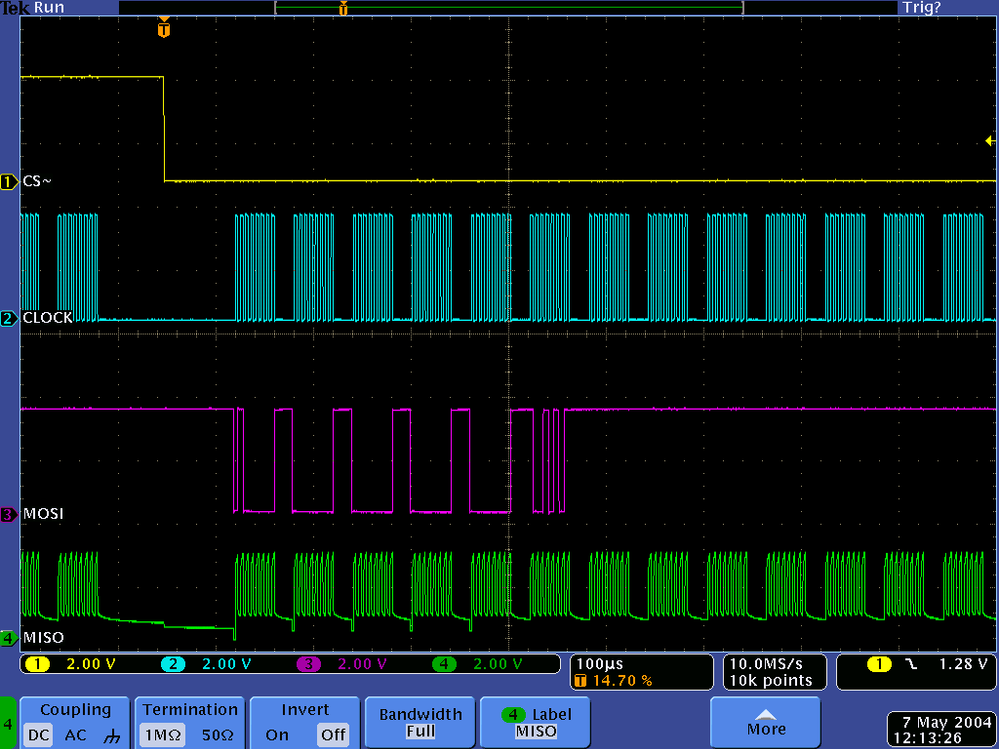
Task: Click the green channel 4 side tab
Action: [x=8, y=723]
